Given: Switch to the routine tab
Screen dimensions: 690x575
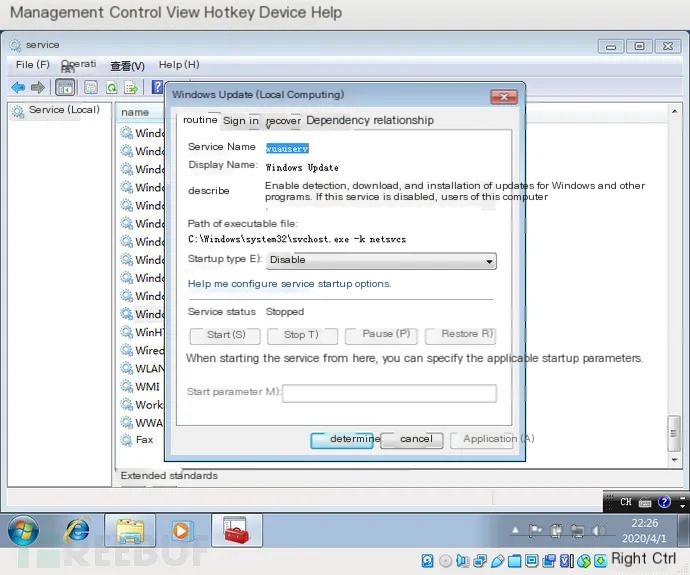Looking at the screenshot, I should click(x=200, y=120).
